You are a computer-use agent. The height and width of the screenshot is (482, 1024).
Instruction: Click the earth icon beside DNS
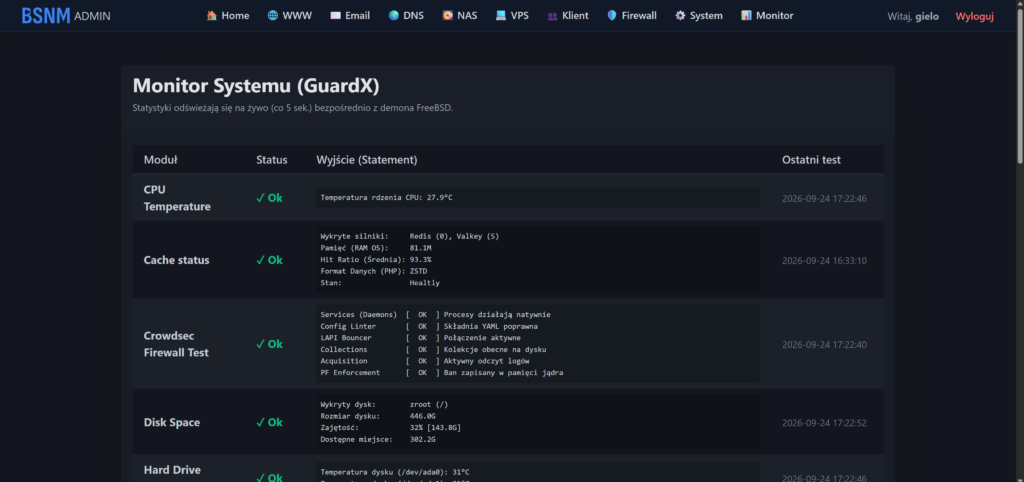(x=393, y=16)
